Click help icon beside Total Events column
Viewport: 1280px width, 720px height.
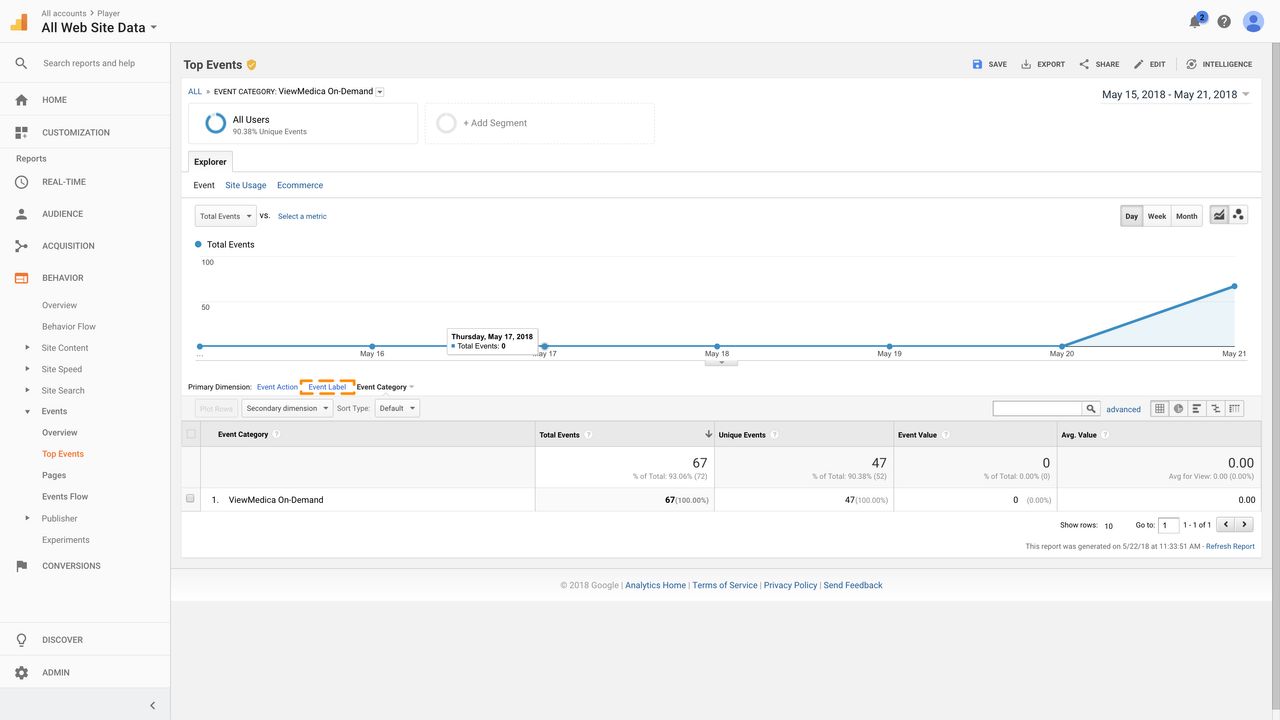pyautogui.click(x=590, y=435)
